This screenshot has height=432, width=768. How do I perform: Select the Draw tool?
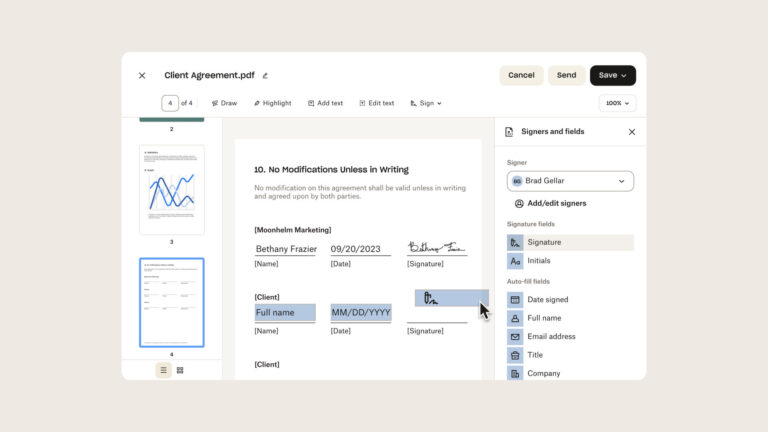tap(224, 103)
